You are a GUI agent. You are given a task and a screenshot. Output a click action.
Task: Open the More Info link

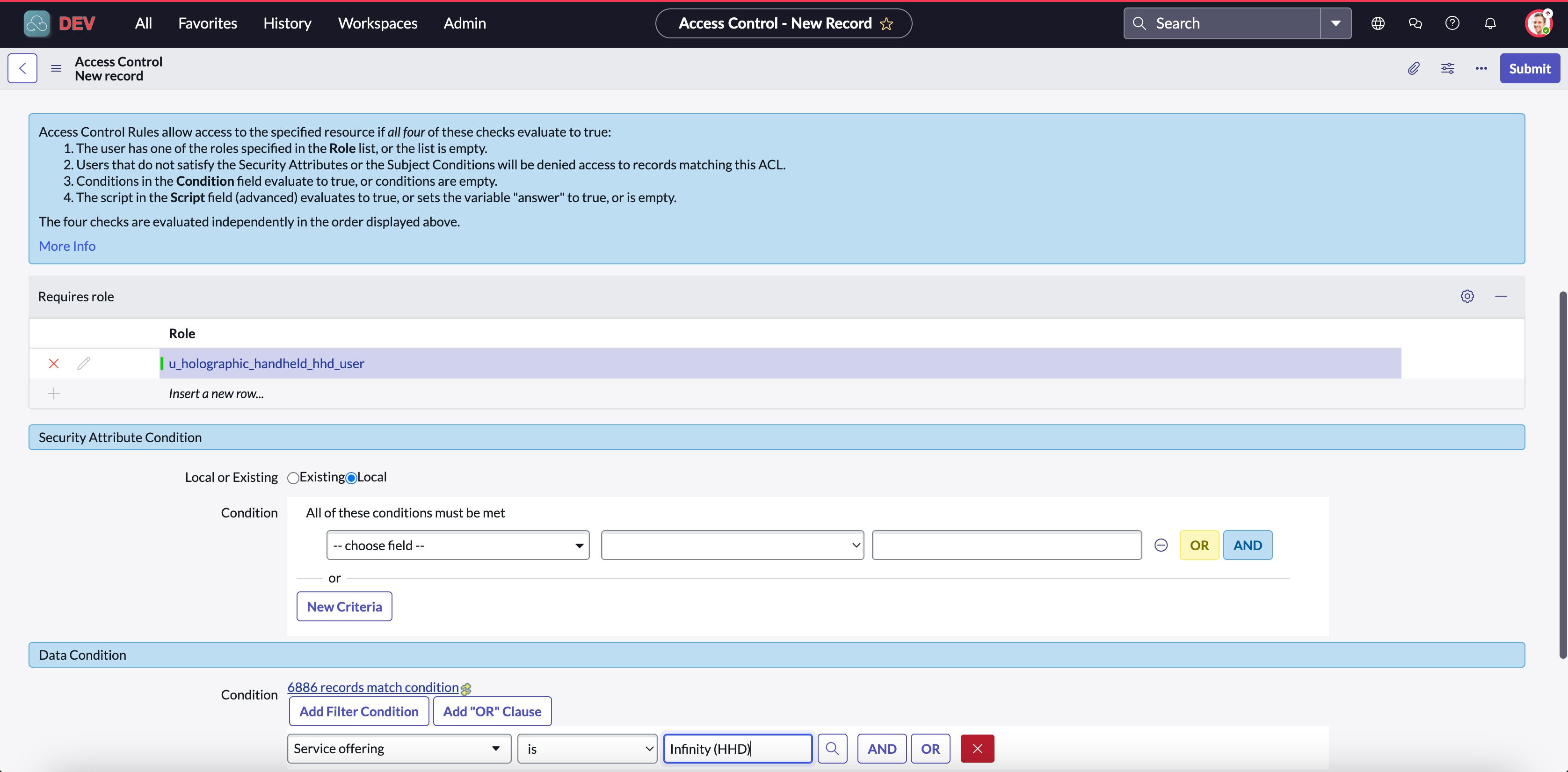67,246
